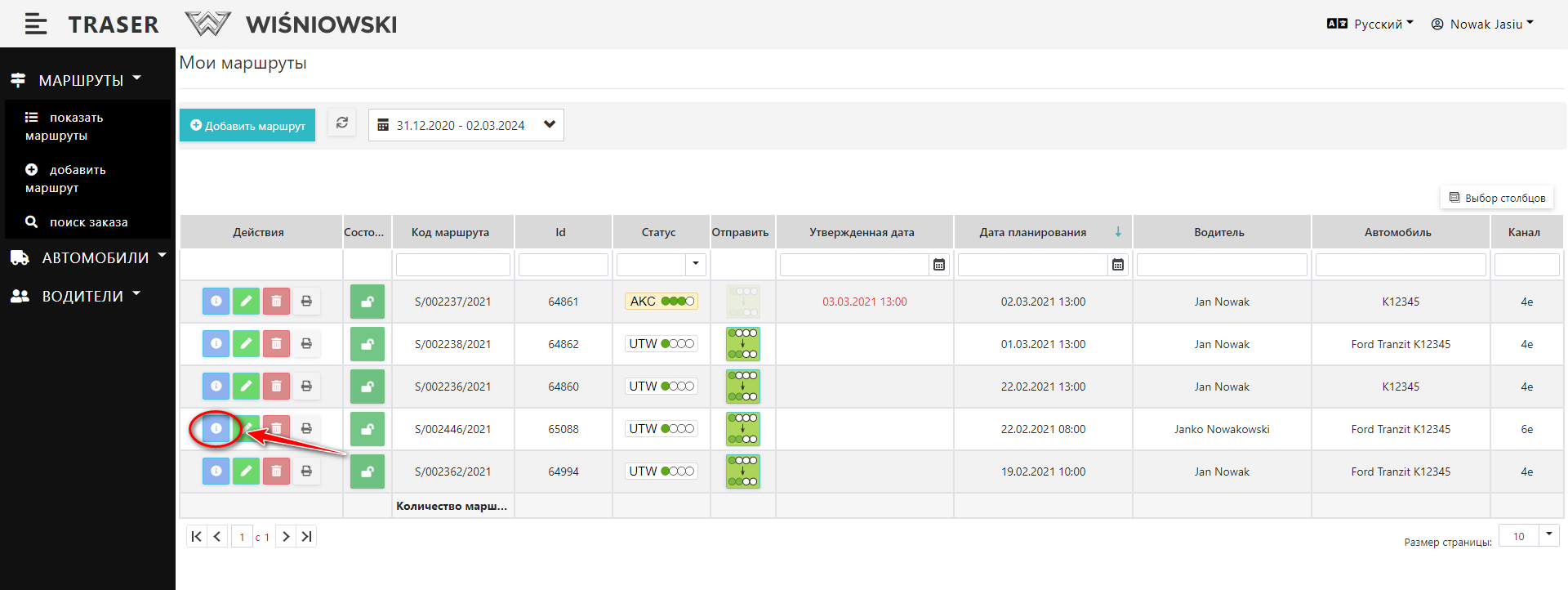Open calendar for Утвержденная дата filter

pyautogui.click(x=939, y=265)
